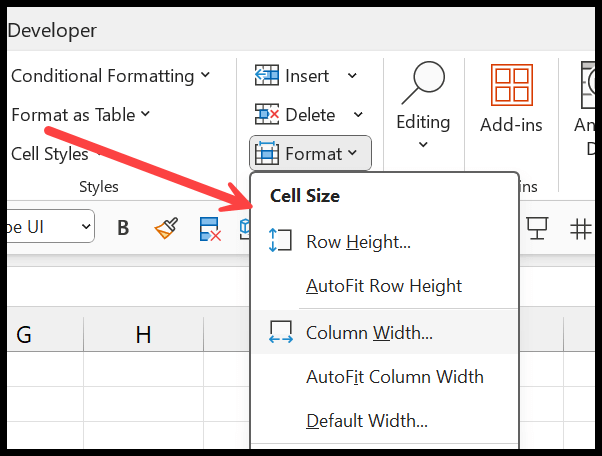The width and height of the screenshot is (602, 456).
Task: Expand the Delete dropdown arrow
Action: click(x=358, y=114)
